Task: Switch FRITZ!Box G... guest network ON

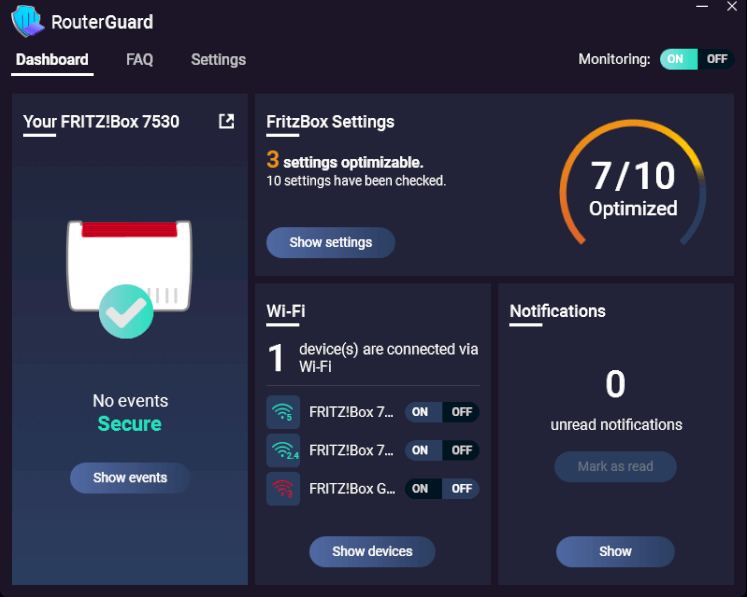Action: coord(423,489)
